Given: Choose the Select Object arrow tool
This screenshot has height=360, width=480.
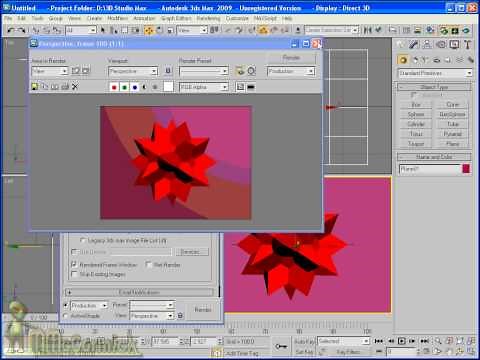Looking at the screenshot, I should (103, 30).
